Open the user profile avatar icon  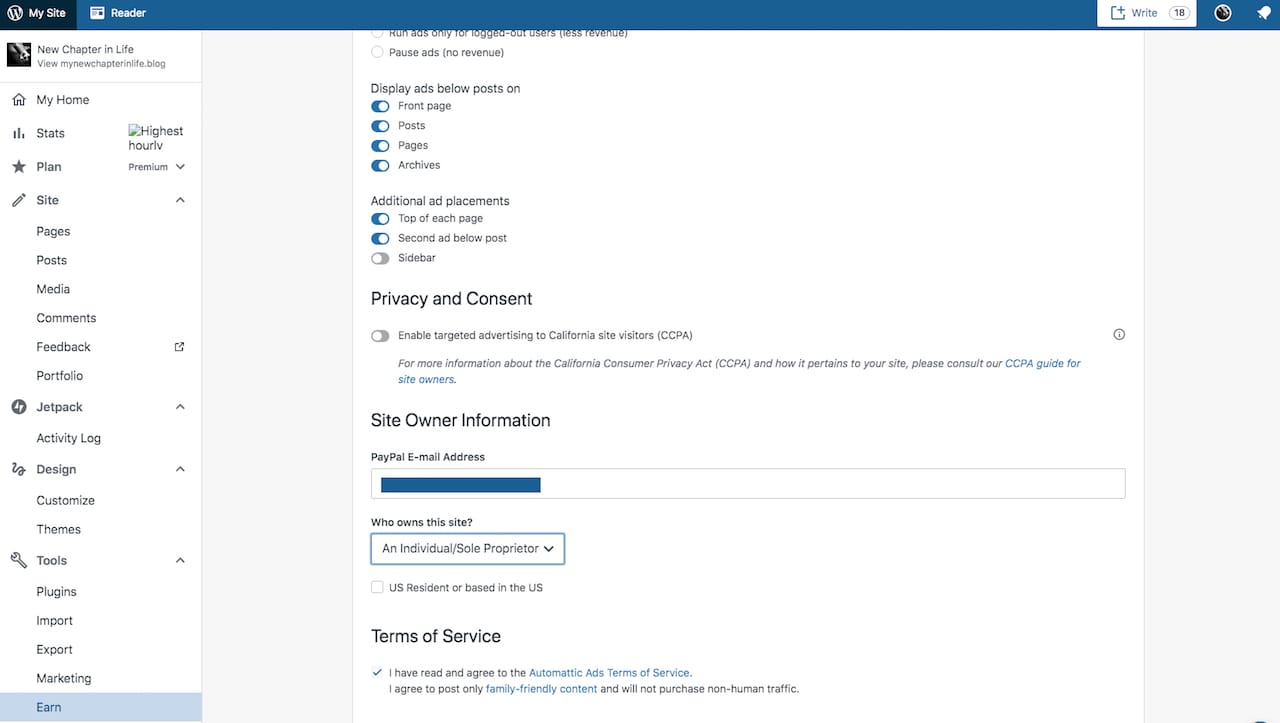(1222, 13)
